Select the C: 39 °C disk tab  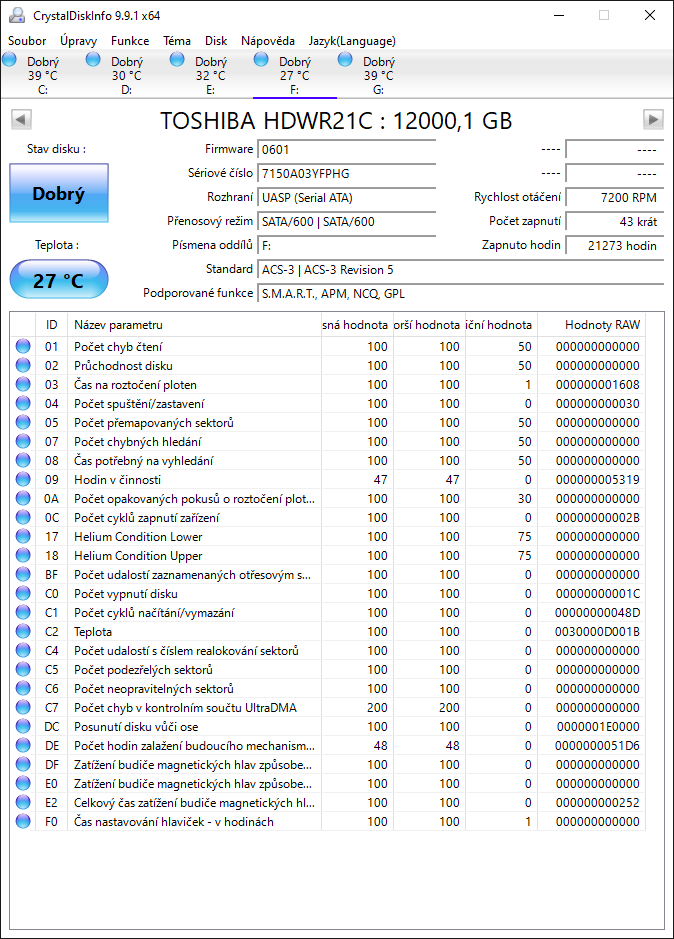pos(43,75)
